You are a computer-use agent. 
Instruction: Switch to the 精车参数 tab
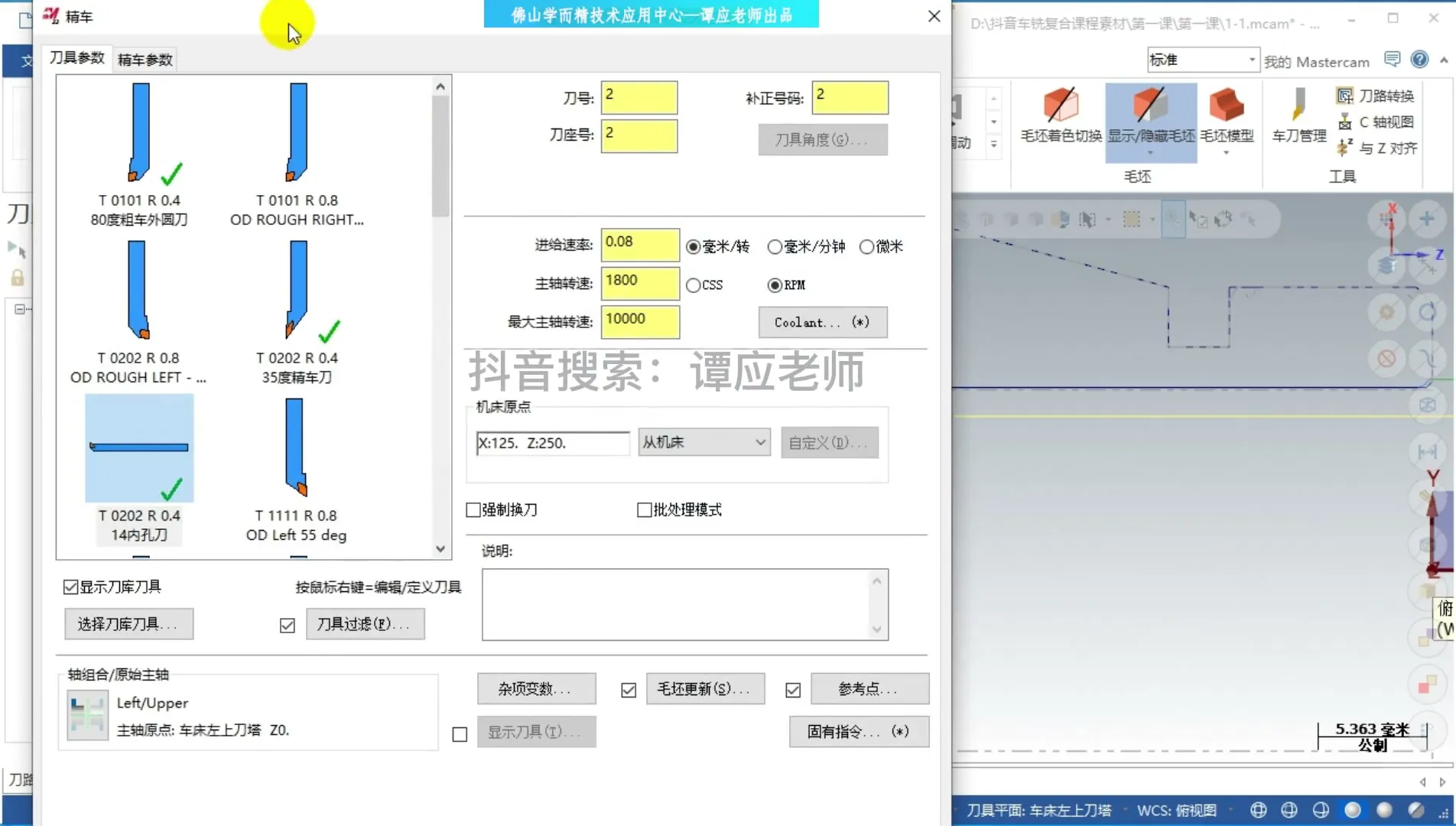pyautogui.click(x=144, y=59)
